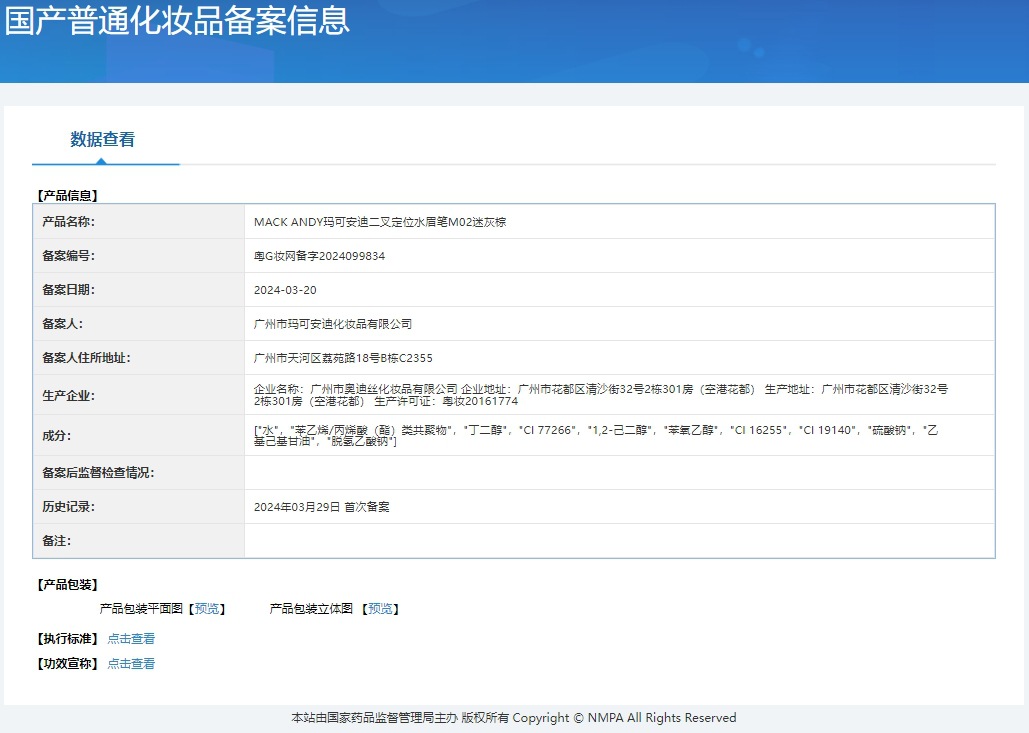Viewport: 1029px width, 733px height.
Task: Preview the 产品包装平面图 image
Action: coord(207,609)
